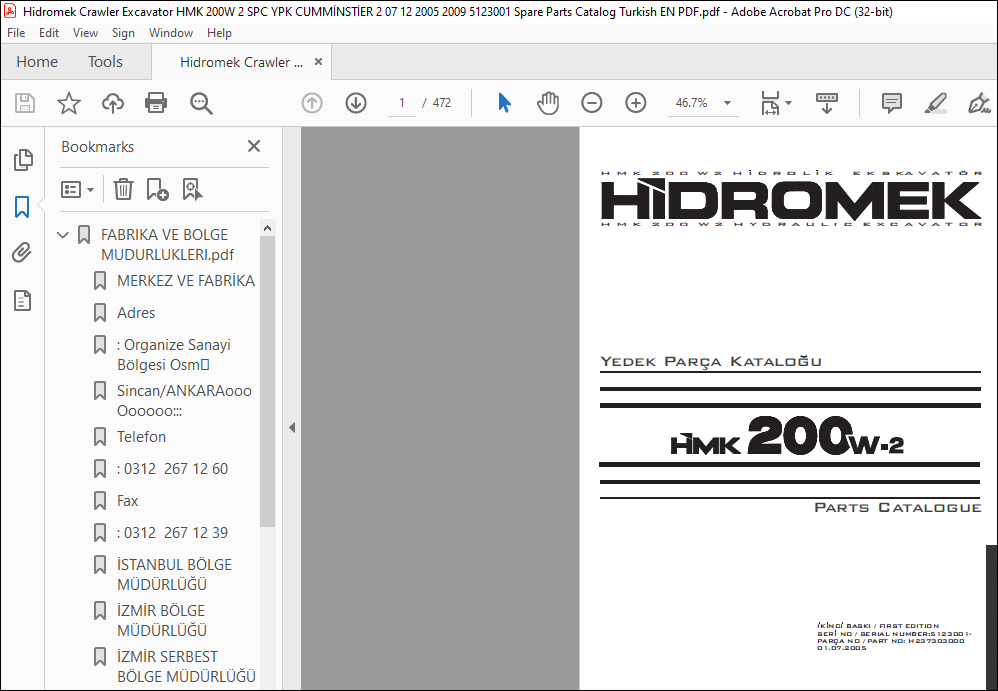Delete selected bookmark trash icon
Screen dimensions: 998x691
(123, 190)
